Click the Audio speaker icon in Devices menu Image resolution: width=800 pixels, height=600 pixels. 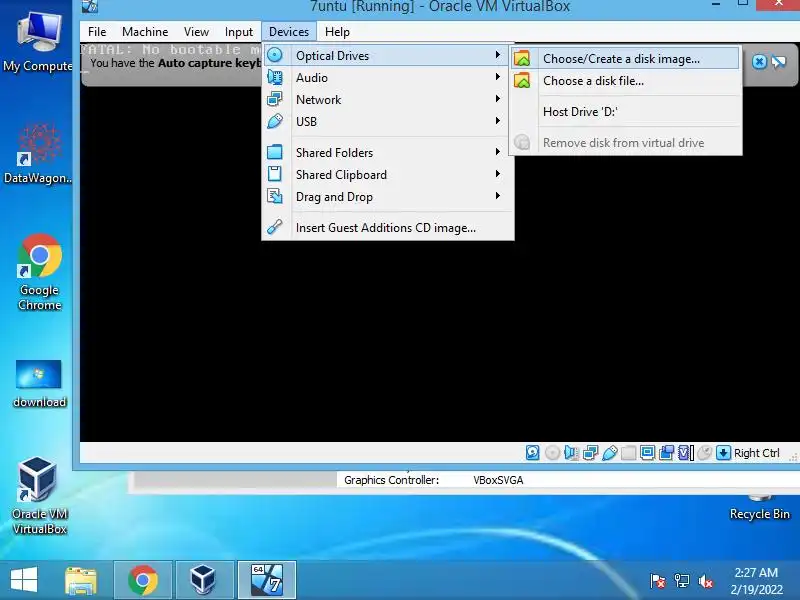tap(274, 78)
